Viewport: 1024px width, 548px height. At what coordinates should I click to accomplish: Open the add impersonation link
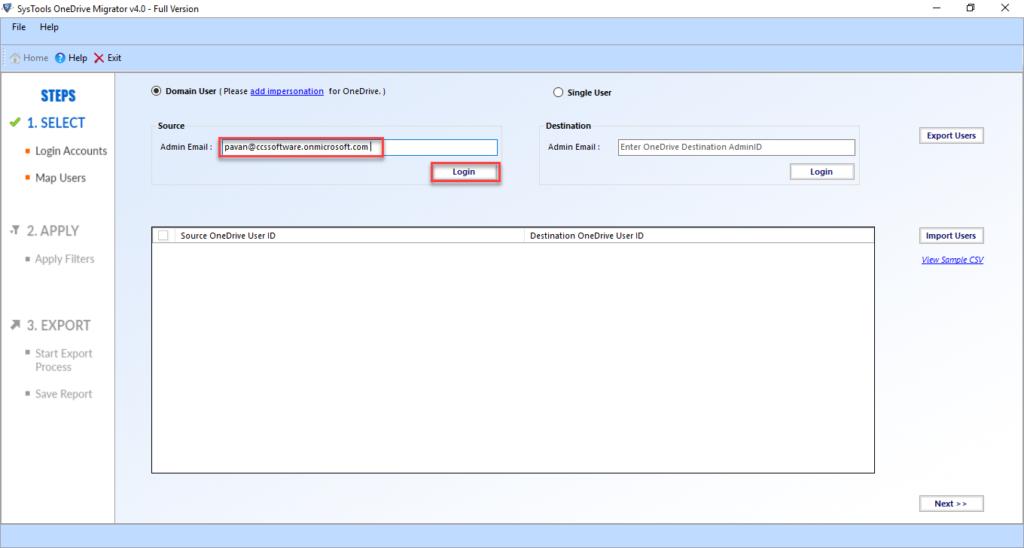[x=287, y=91]
